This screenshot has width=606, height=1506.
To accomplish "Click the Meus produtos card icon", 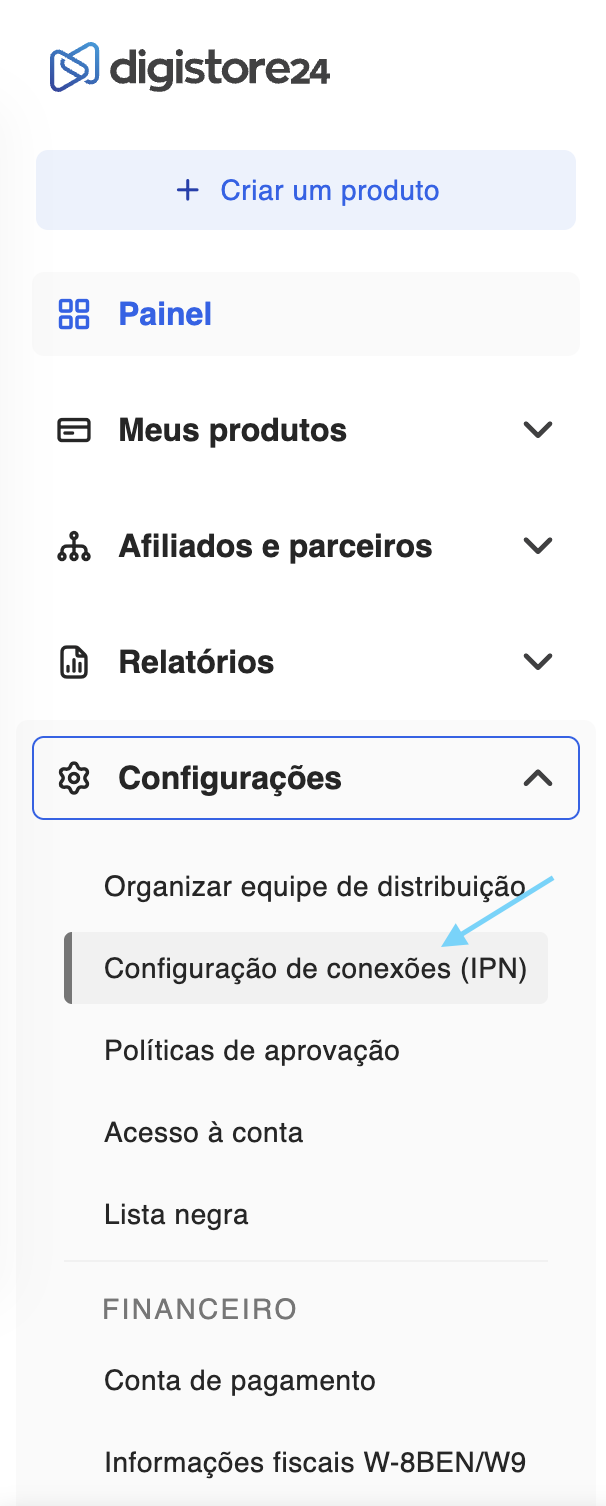I will point(74,430).
